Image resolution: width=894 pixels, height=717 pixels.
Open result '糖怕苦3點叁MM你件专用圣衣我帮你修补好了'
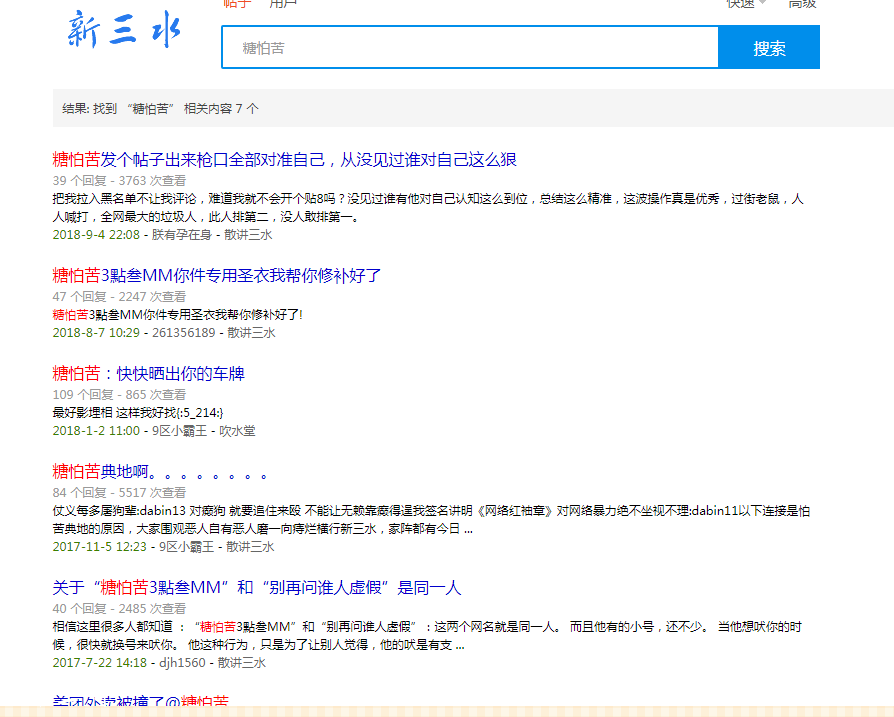tap(217, 275)
